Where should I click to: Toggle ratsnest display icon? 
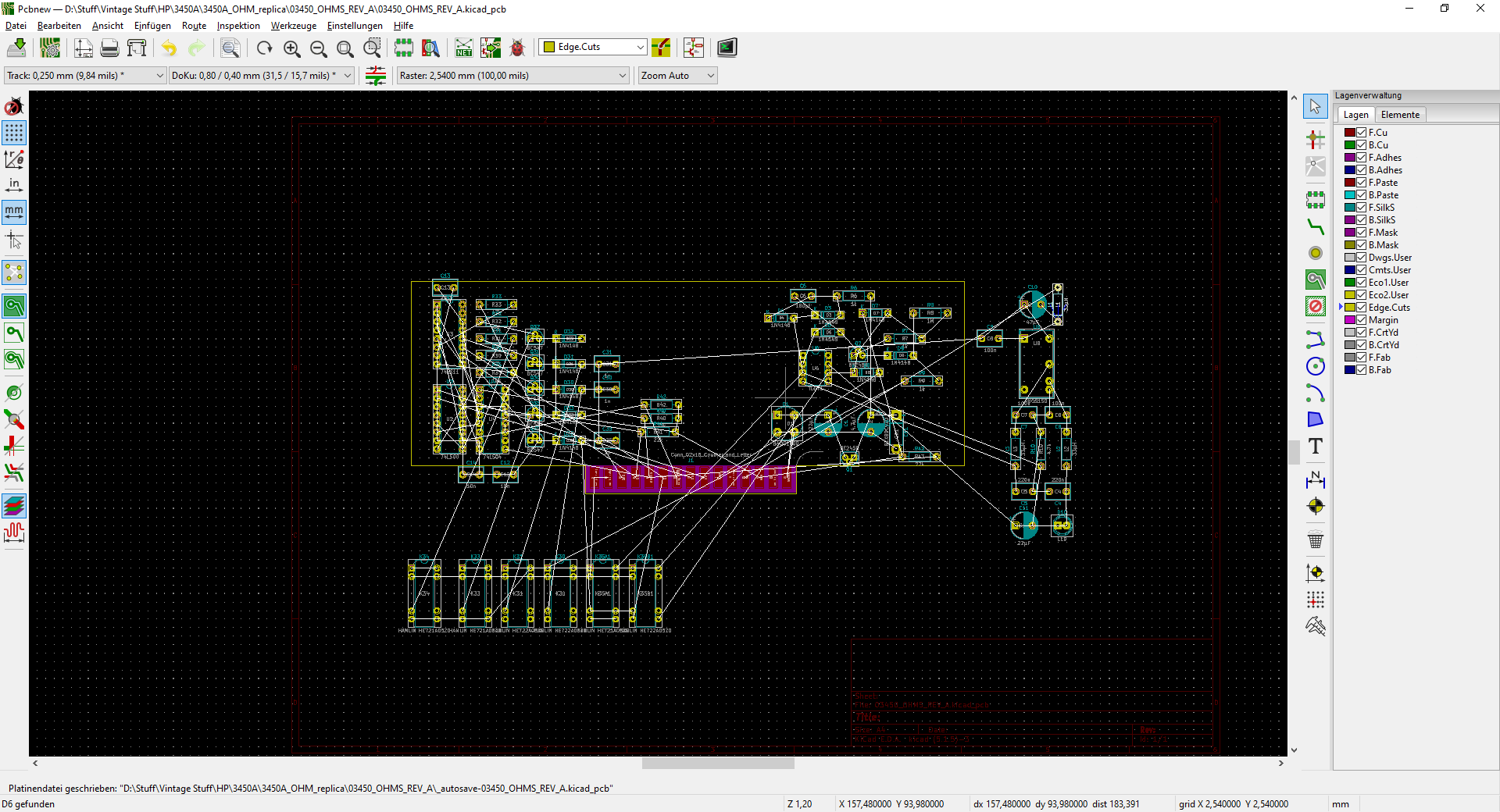[x=14, y=272]
